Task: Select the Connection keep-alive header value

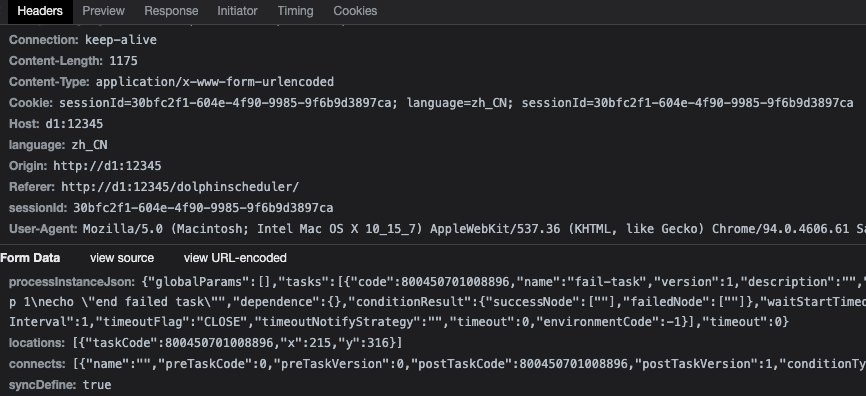Action: tap(120, 40)
